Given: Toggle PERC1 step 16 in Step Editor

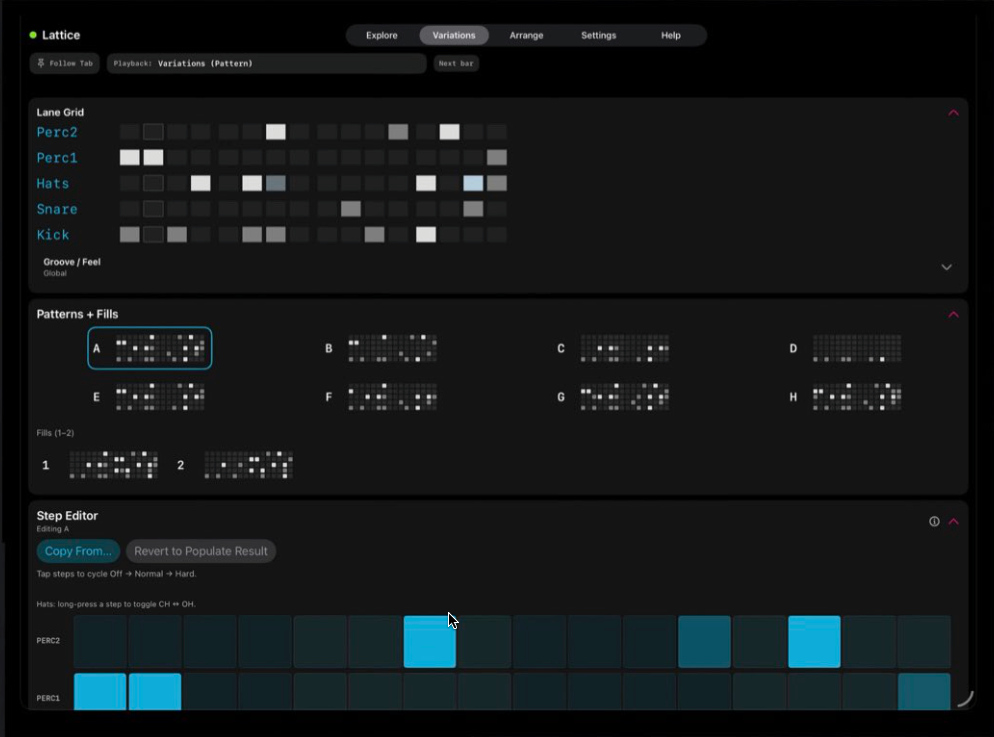Looking at the screenshot, I should point(924,692).
